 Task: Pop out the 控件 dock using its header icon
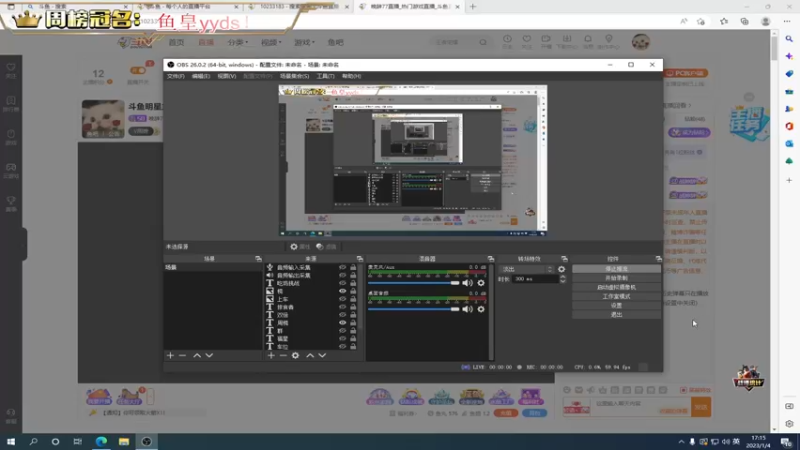tap(658, 259)
